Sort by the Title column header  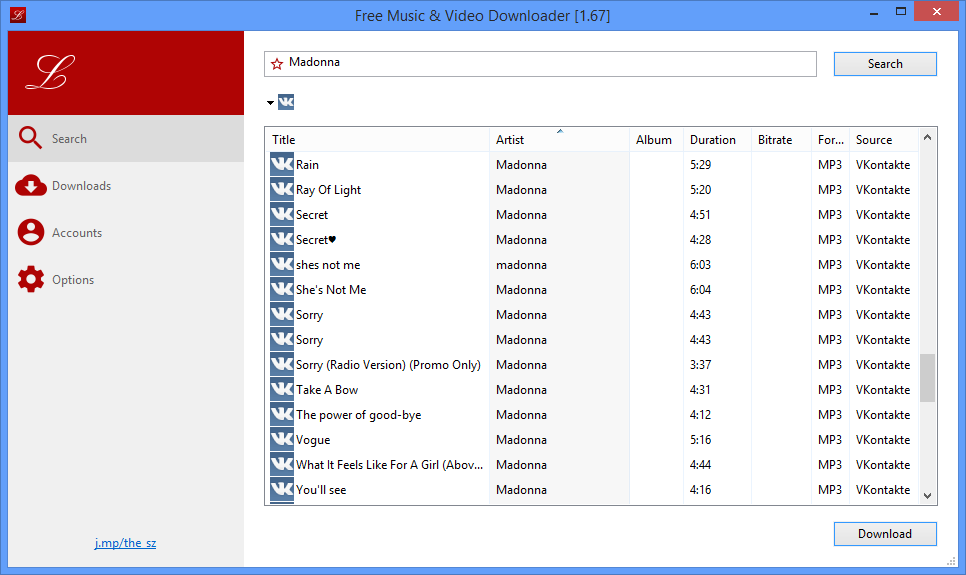coord(377,139)
